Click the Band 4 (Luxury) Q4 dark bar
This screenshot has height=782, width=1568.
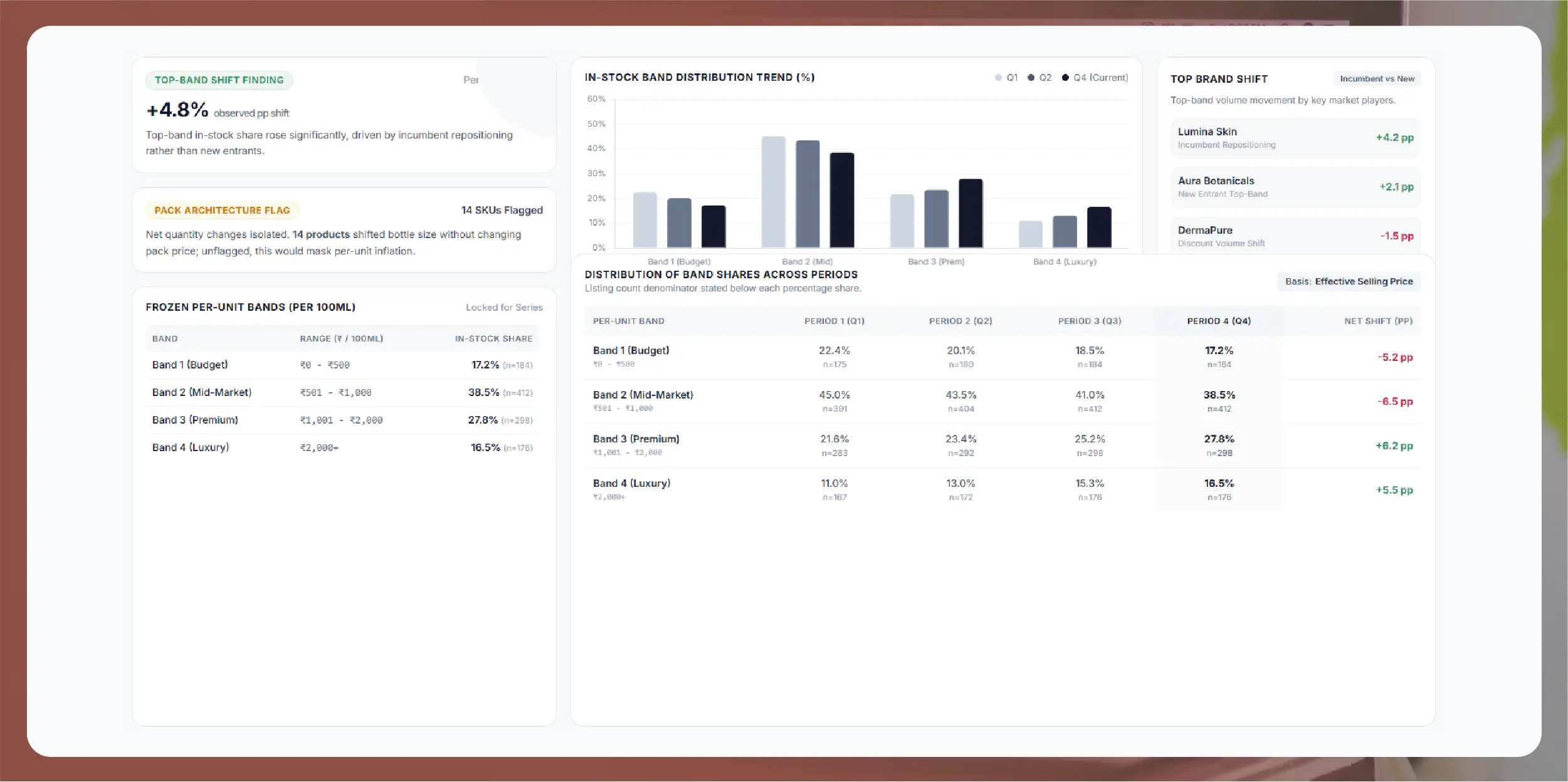pyautogui.click(x=1099, y=227)
